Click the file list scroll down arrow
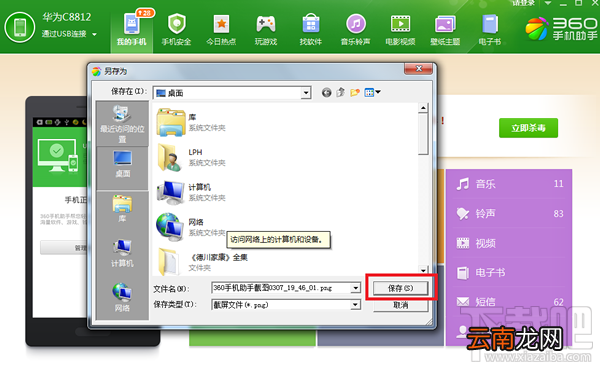600x367 pixels. (423, 270)
